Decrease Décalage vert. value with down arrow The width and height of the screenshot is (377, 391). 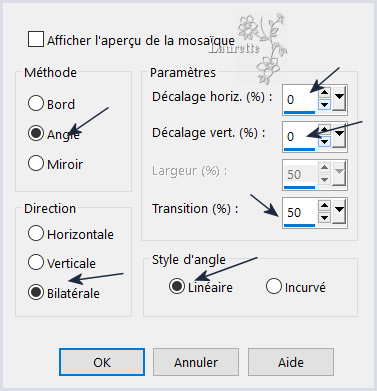click(324, 142)
